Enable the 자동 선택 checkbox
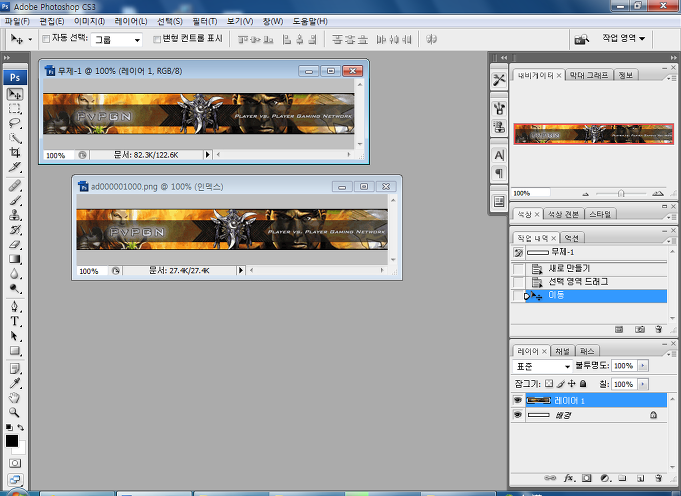This screenshot has width=681, height=496. (46, 39)
